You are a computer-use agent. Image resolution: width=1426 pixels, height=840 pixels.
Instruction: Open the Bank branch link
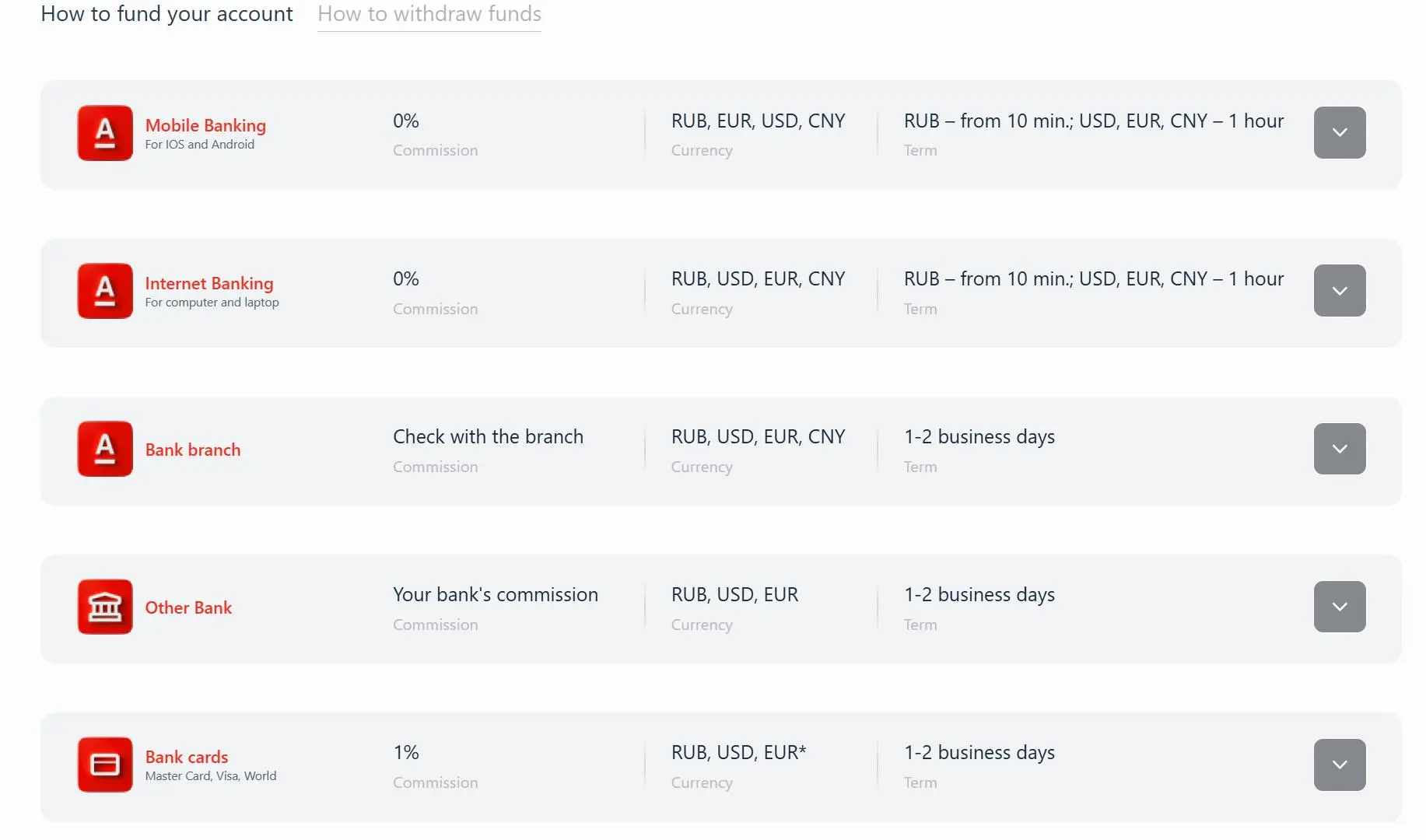pyautogui.click(x=193, y=450)
